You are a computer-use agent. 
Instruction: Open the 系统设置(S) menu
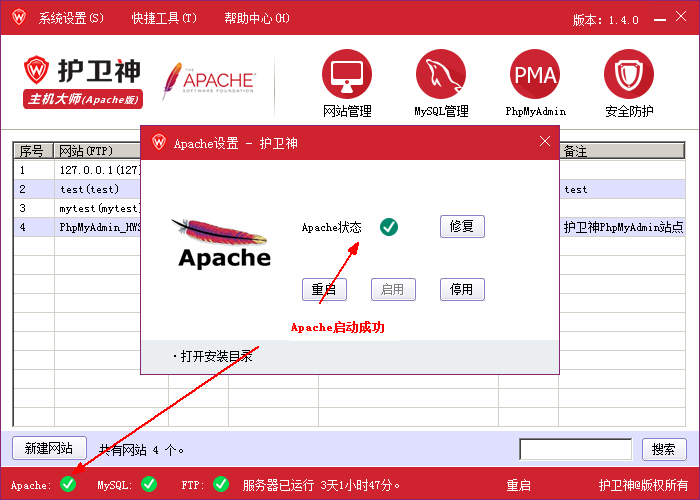click(x=70, y=19)
